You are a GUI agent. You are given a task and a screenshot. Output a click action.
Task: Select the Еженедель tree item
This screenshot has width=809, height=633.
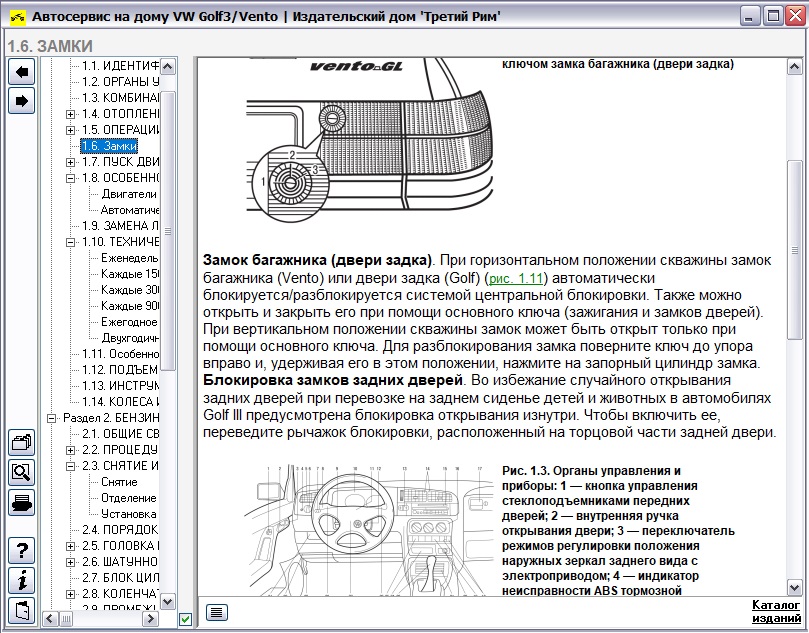(x=130, y=258)
